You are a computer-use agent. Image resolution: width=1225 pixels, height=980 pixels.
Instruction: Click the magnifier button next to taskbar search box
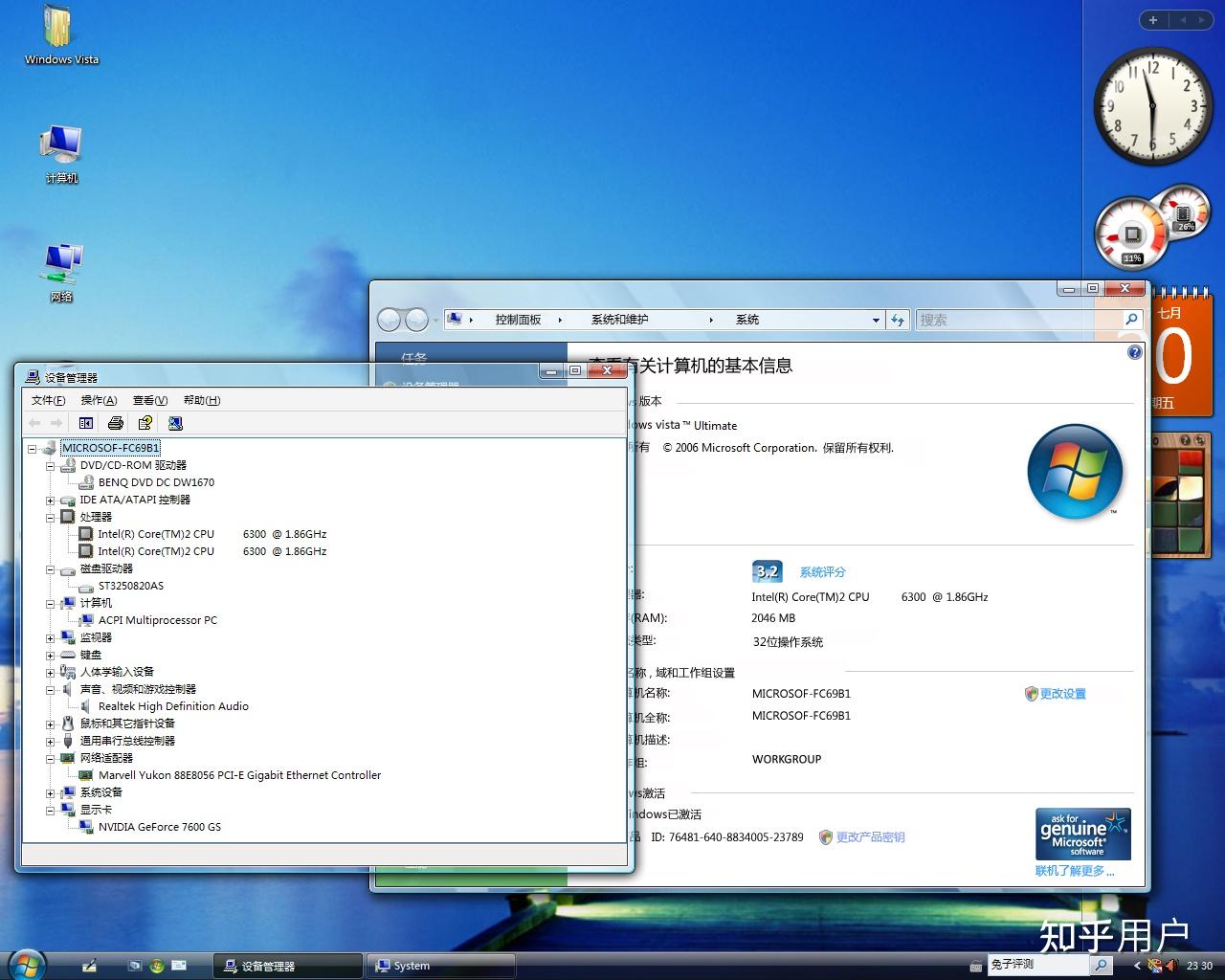[x=1102, y=966]
